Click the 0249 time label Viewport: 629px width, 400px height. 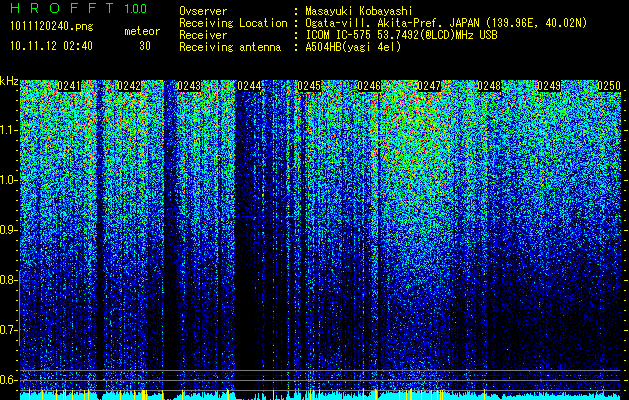click(x=549, y=86)
